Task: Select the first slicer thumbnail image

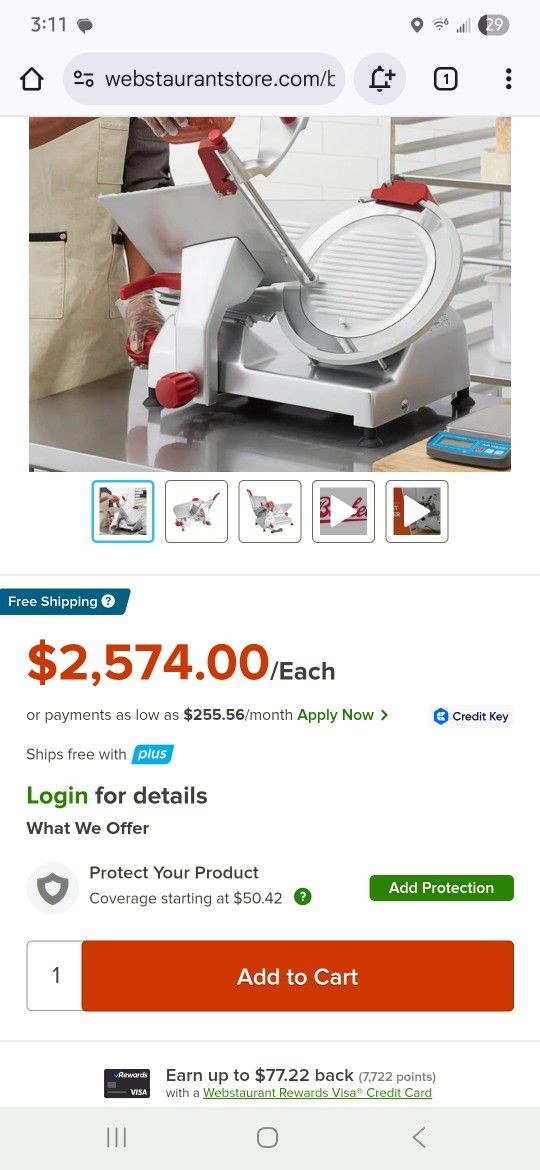Action: [x=123, y=511]
